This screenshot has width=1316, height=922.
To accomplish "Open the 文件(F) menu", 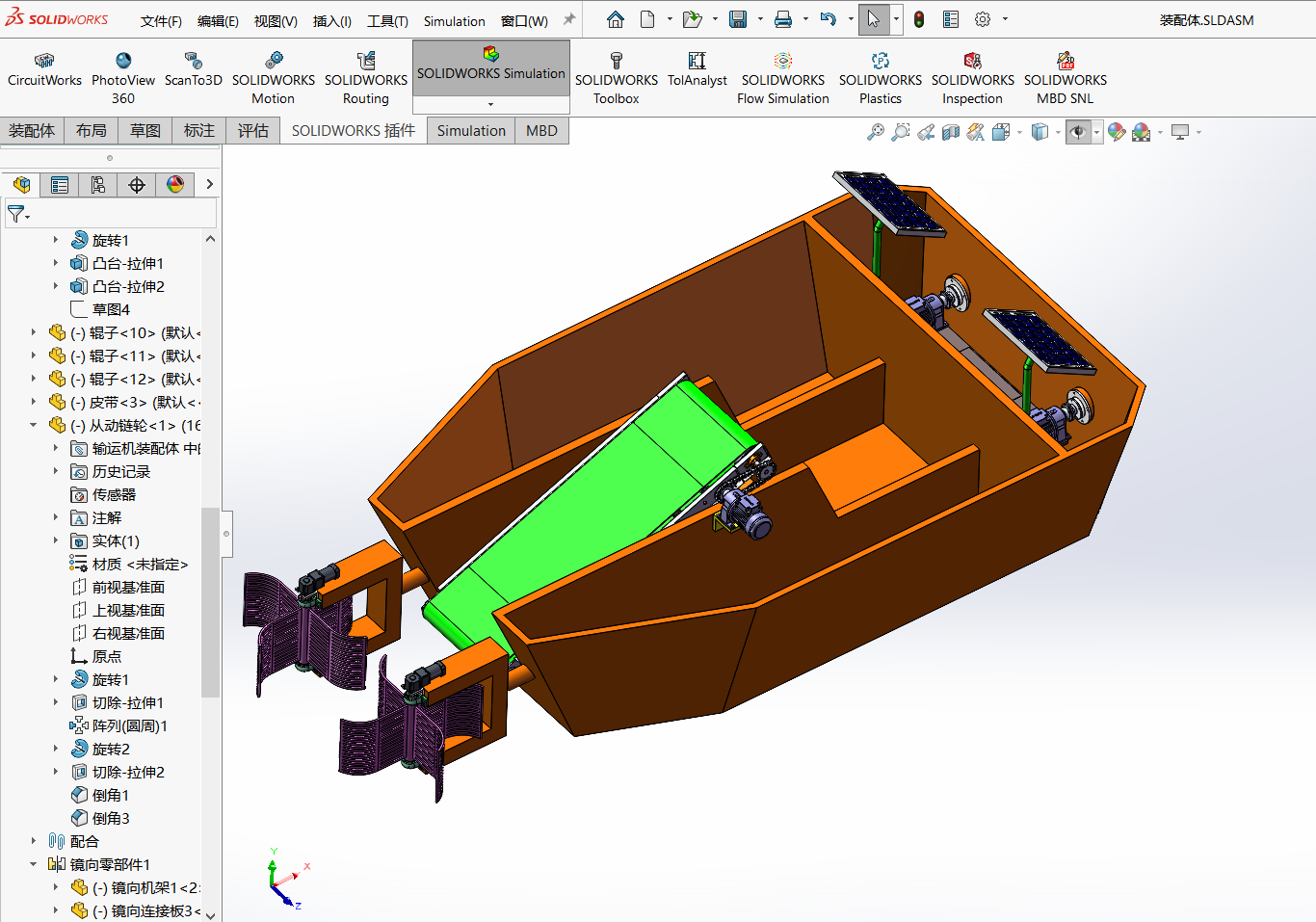I will [161, 20].
